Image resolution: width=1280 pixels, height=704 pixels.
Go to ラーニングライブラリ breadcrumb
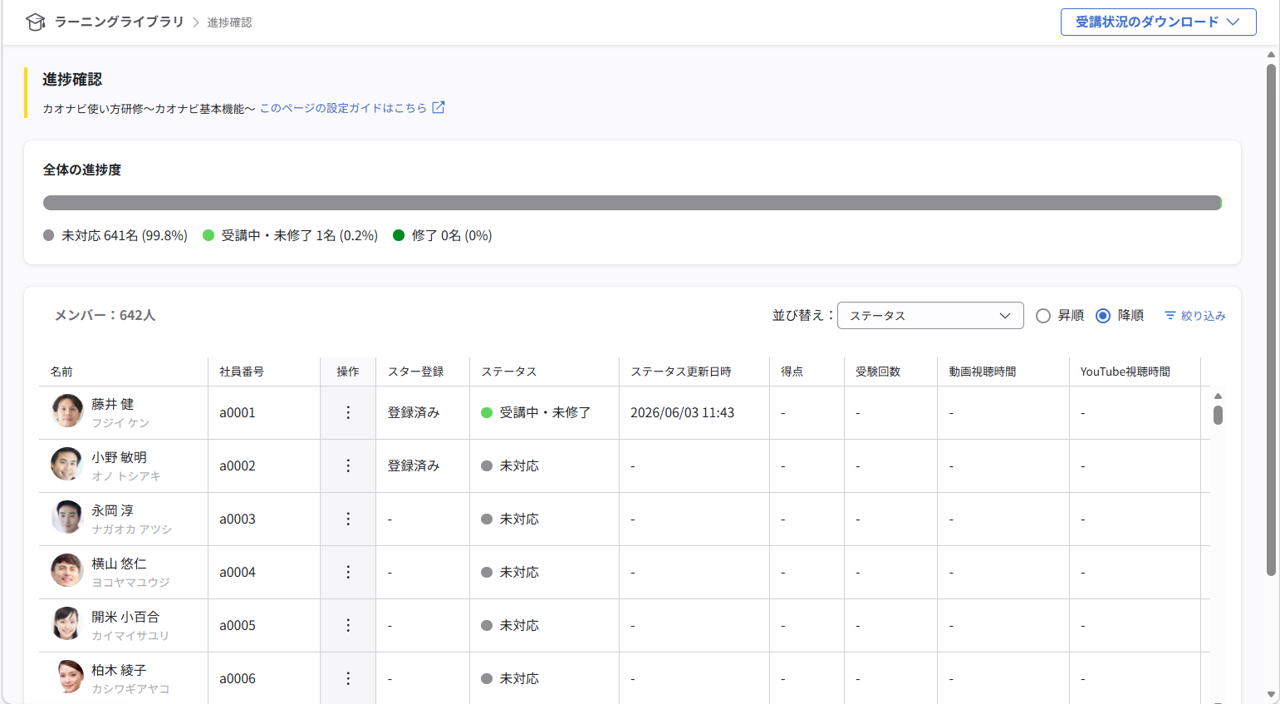point(119,21)
